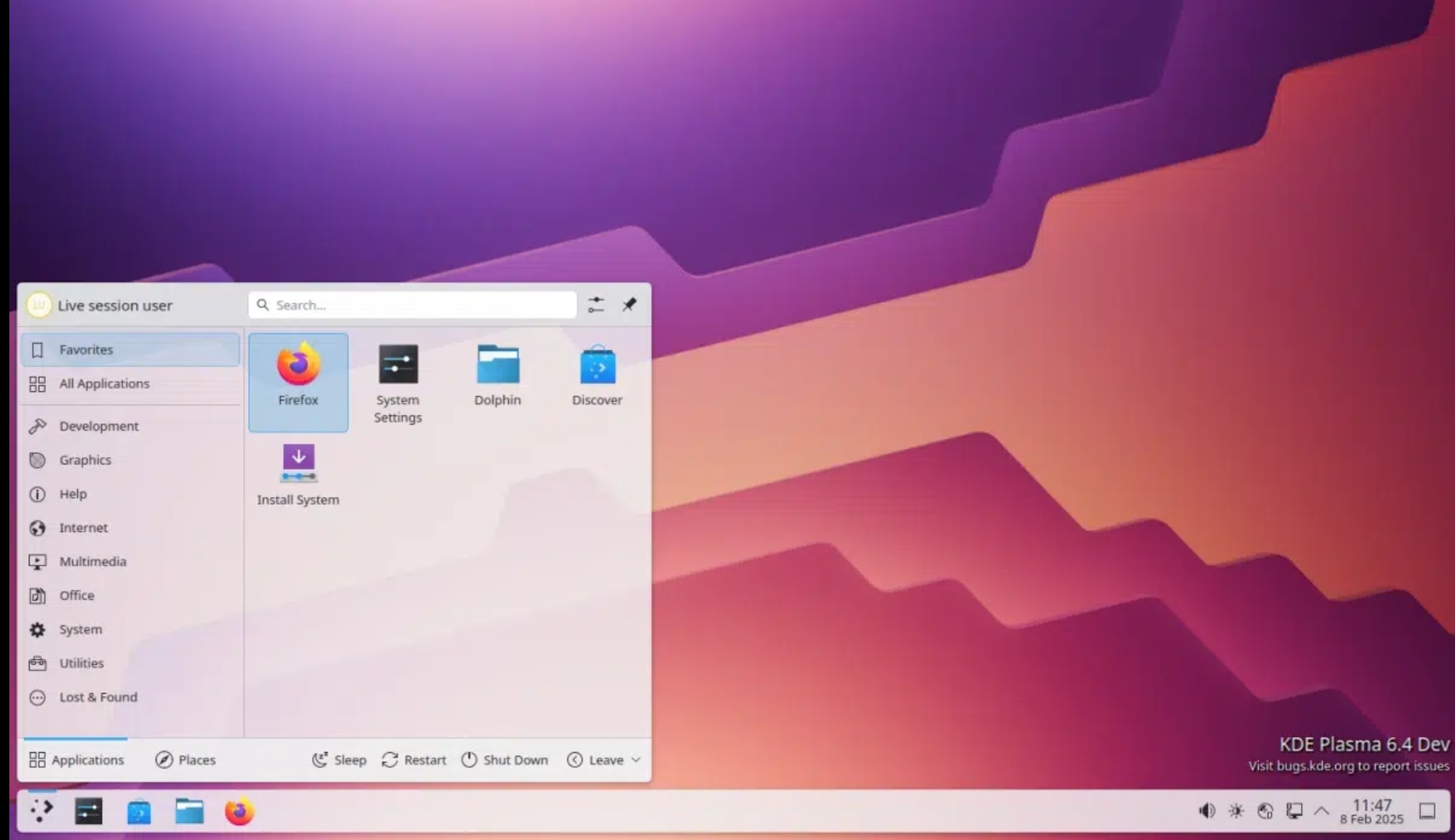Viewport: 1455px width, 840px height.
Task: Click the KDE application launcher taskbar icon
Action: click(41, 811)
